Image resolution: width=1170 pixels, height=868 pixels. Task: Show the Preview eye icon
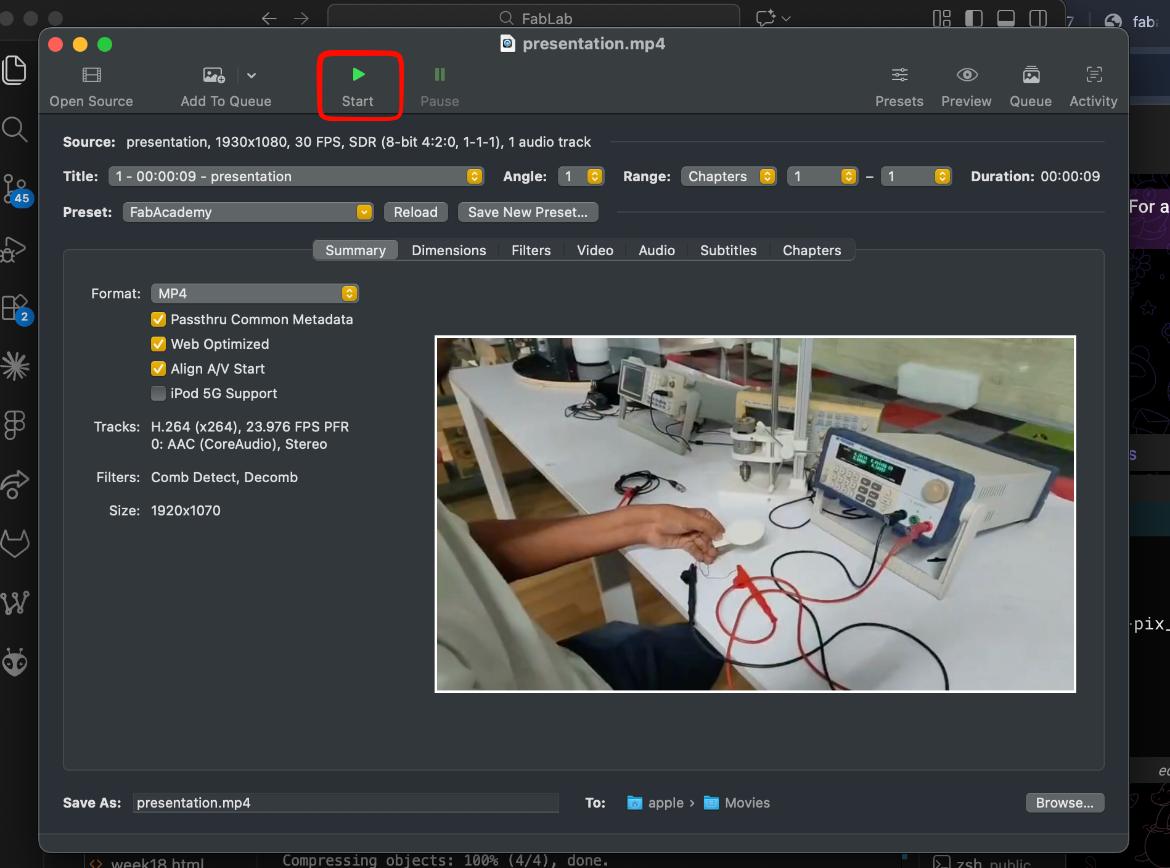pyautogui.click(x=966, y=75)
